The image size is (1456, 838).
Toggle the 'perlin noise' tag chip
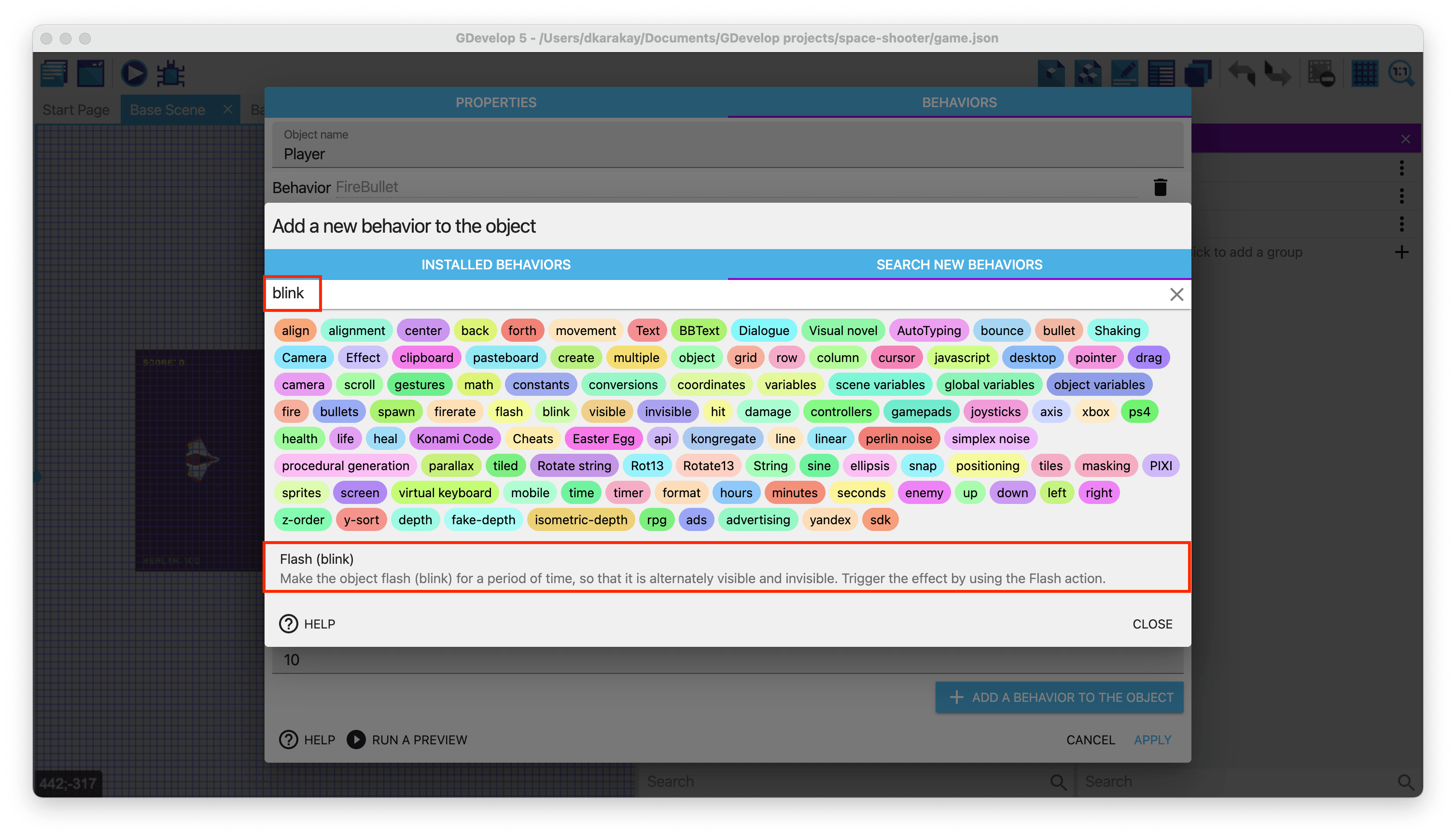tap(898, 439)
